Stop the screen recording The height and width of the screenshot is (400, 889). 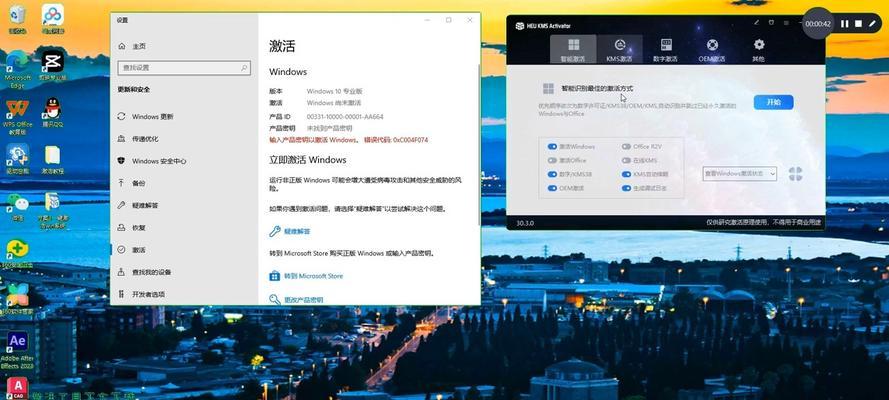click(x=858, y=24)
